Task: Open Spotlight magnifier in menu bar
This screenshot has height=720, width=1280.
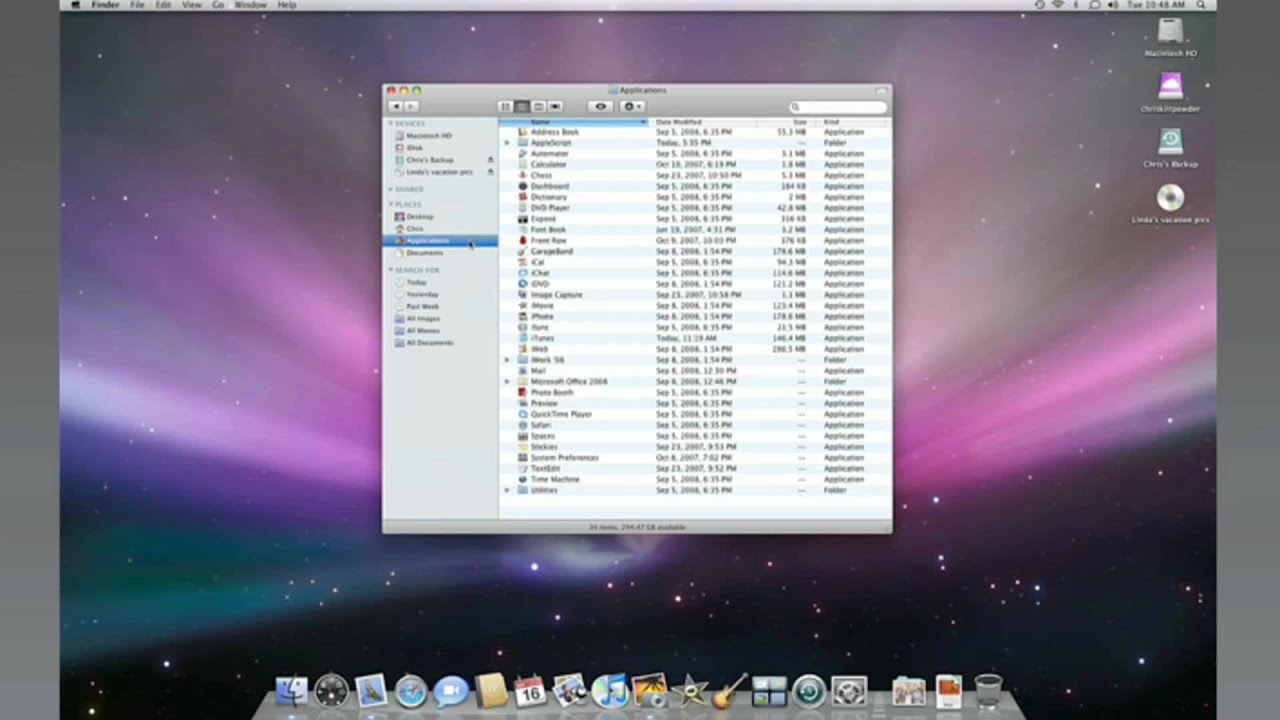Action: 1203,5
